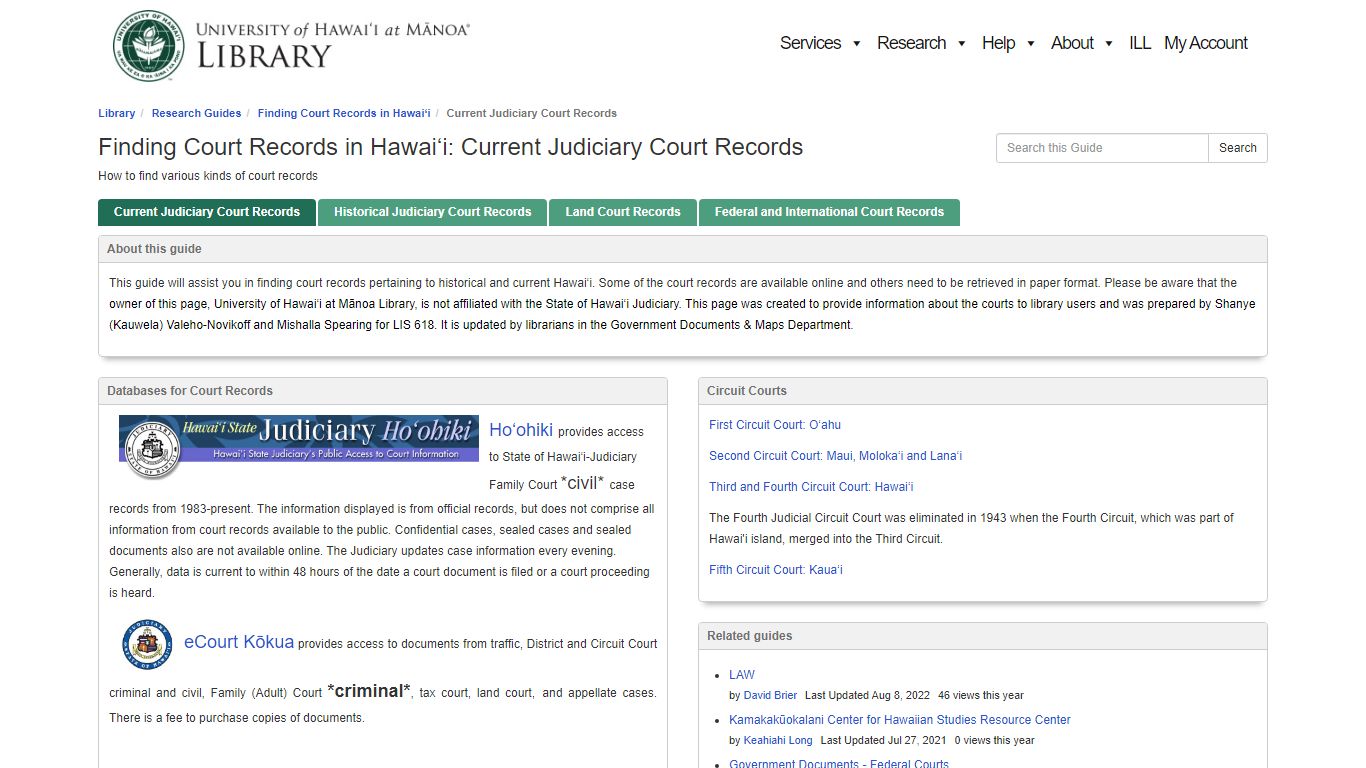Screen dimensions: 1366x768
Task: Open Second Circuit Court: Maui link
Action: coord(835,456)
